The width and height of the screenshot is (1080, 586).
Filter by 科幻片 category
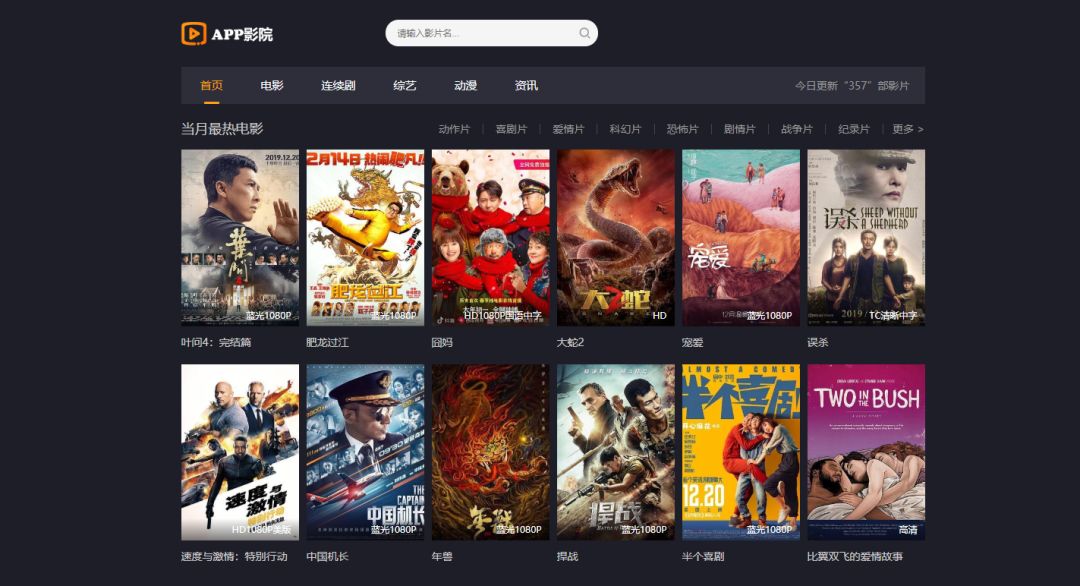pyautogui.click(x=625, y=129)
